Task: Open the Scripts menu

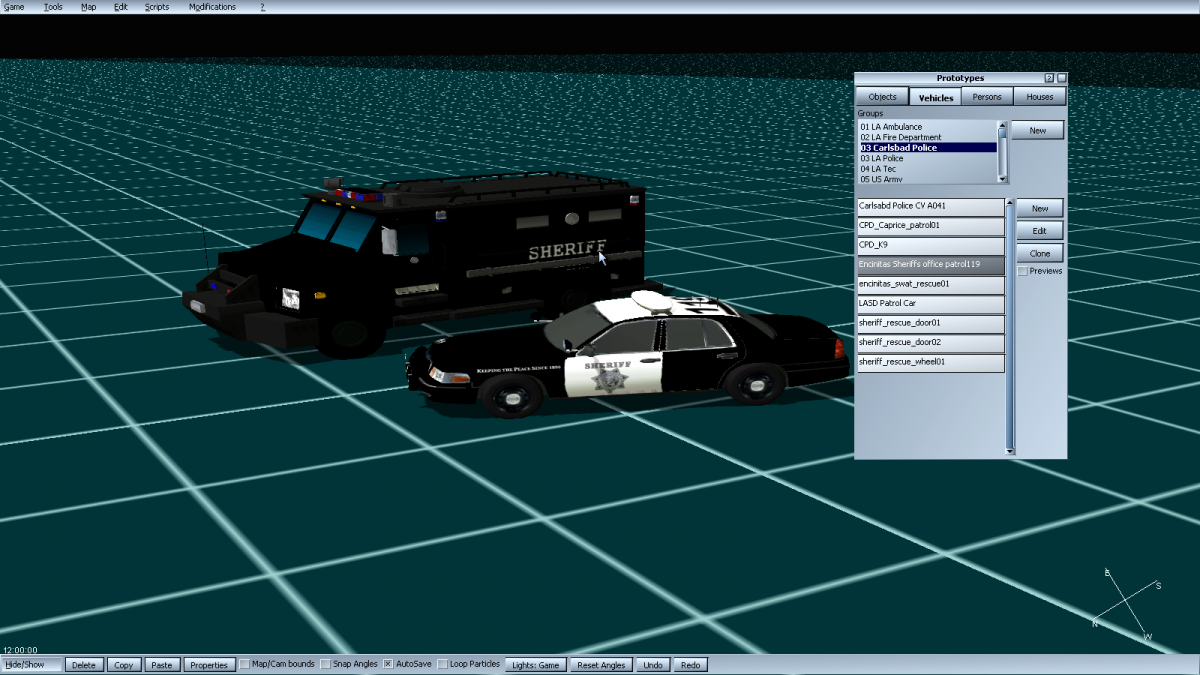Action: click(157, 7)
